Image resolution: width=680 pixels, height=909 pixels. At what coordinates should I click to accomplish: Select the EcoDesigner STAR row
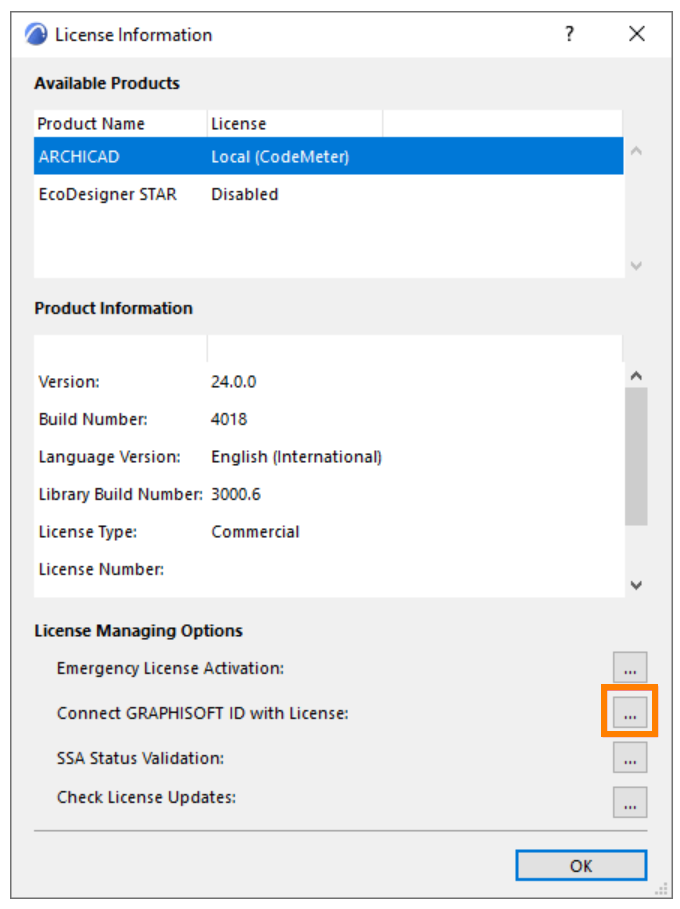coord(329,194)
